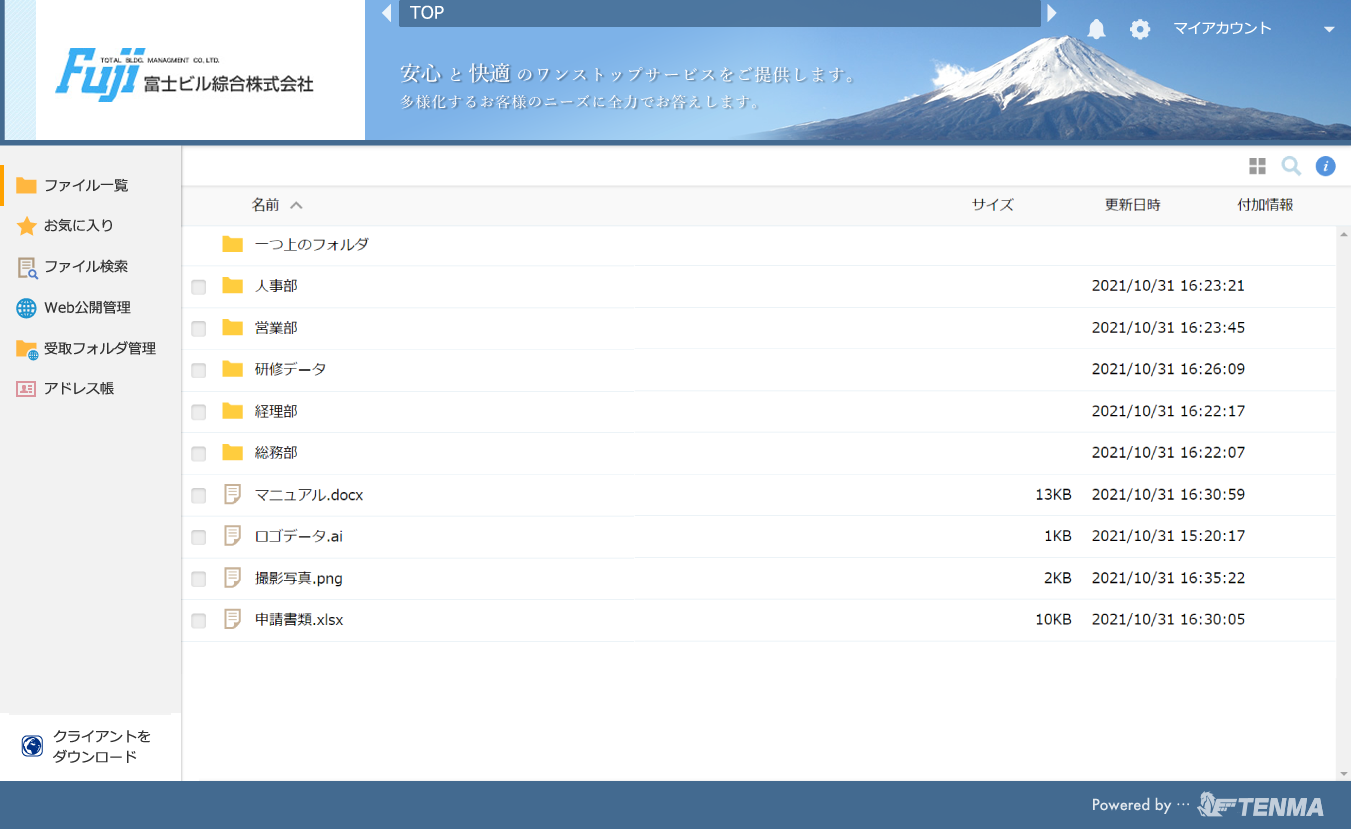Sort by the 名前 column header
This screenshot has width=1351, height=829.
[x=266, y=205]
